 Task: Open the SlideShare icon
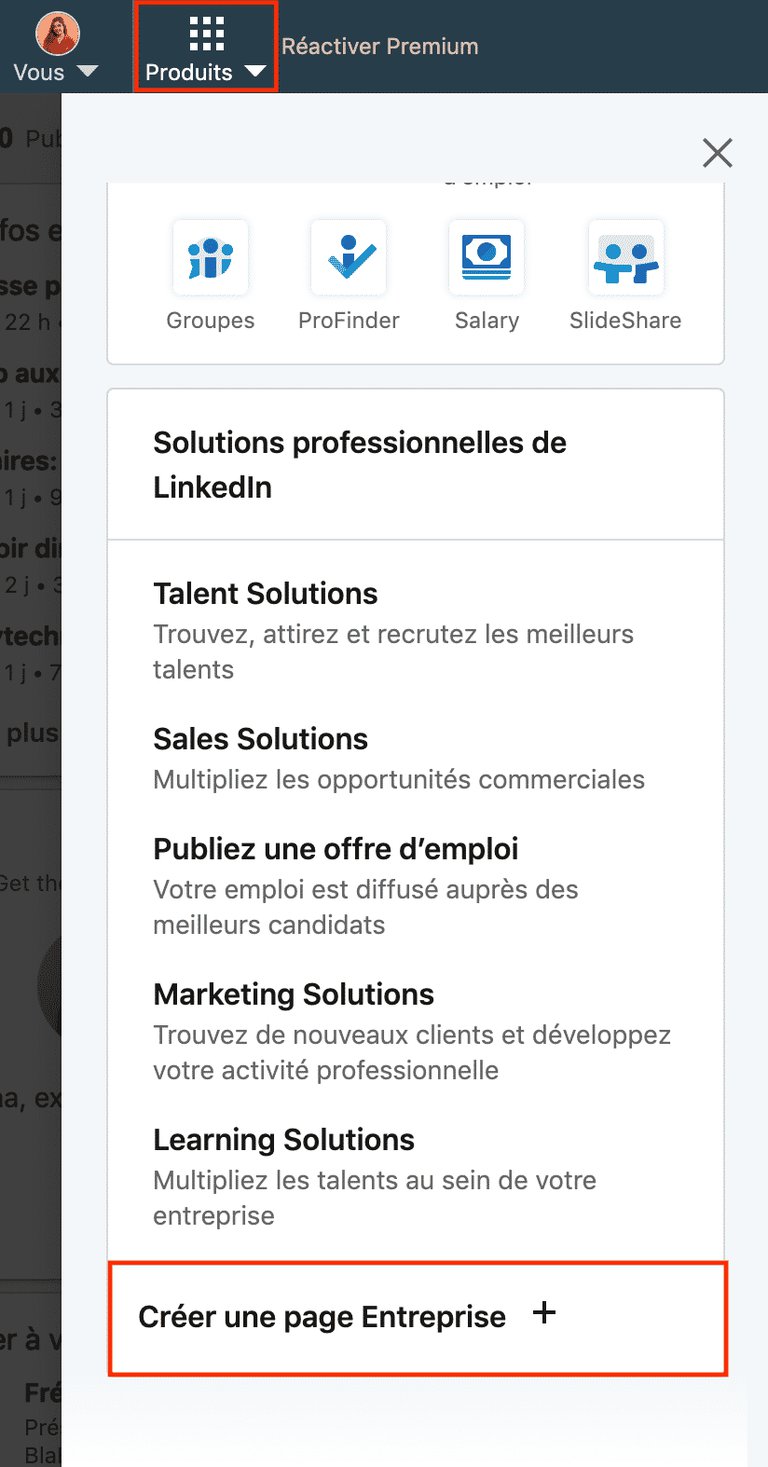(x=626, y=258)
